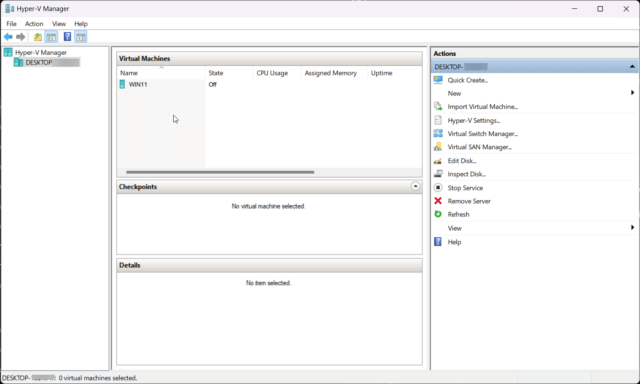Select Stop Service action
The image size is (640, 384).
[465, 188]
